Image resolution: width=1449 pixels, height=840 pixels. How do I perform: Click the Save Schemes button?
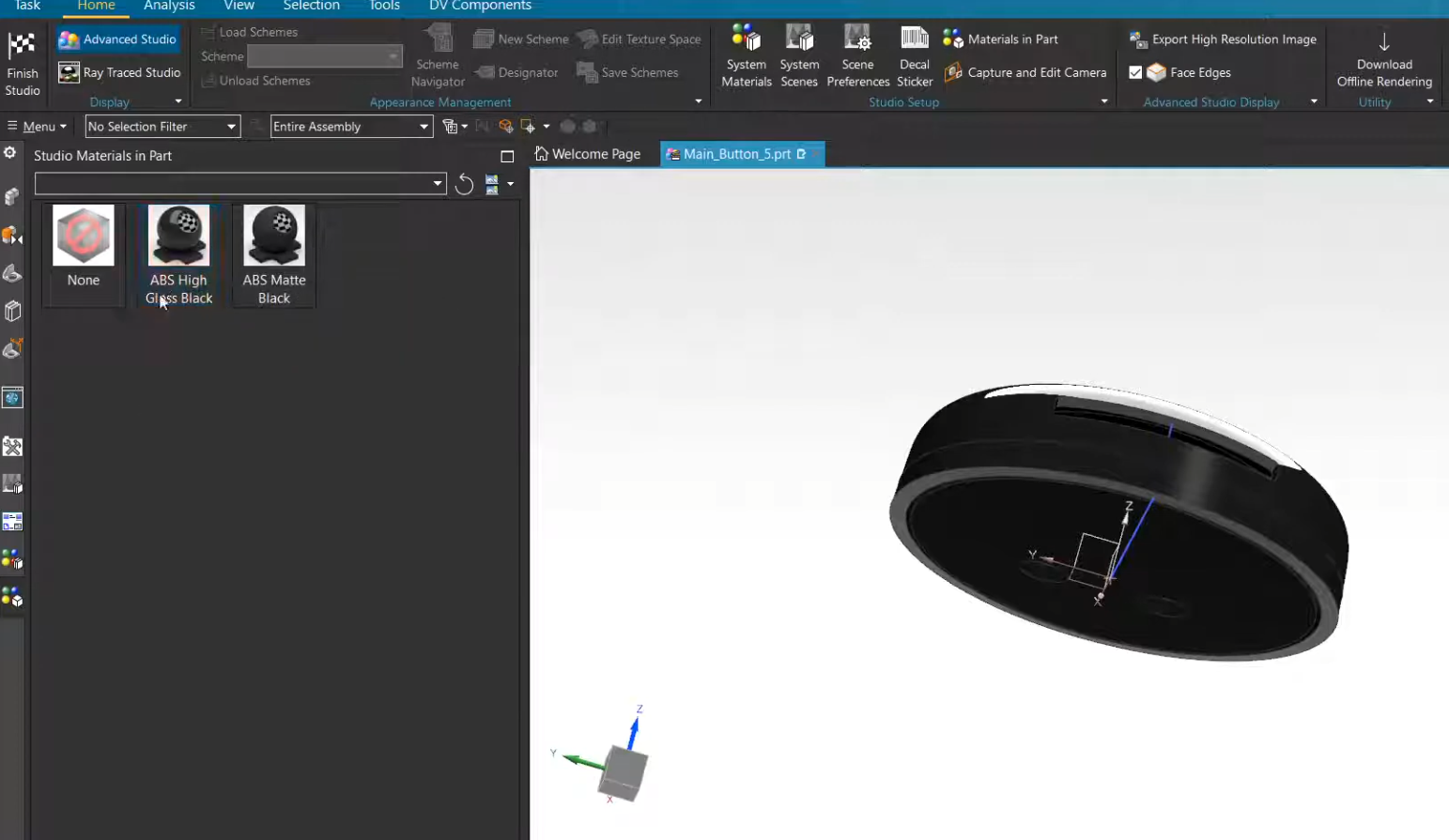click(x=627, y=72)
